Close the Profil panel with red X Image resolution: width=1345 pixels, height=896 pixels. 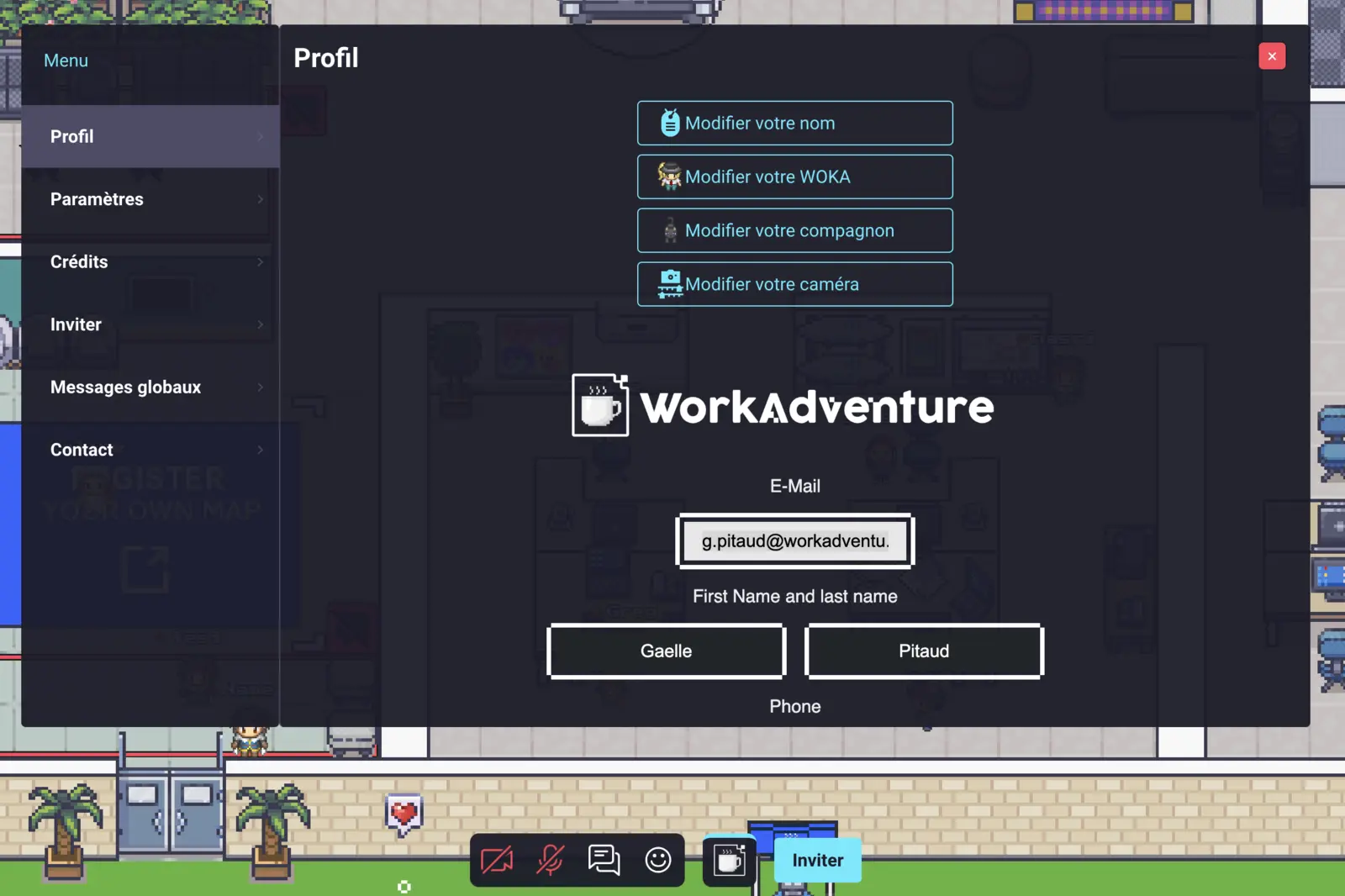coord(1272,56)
